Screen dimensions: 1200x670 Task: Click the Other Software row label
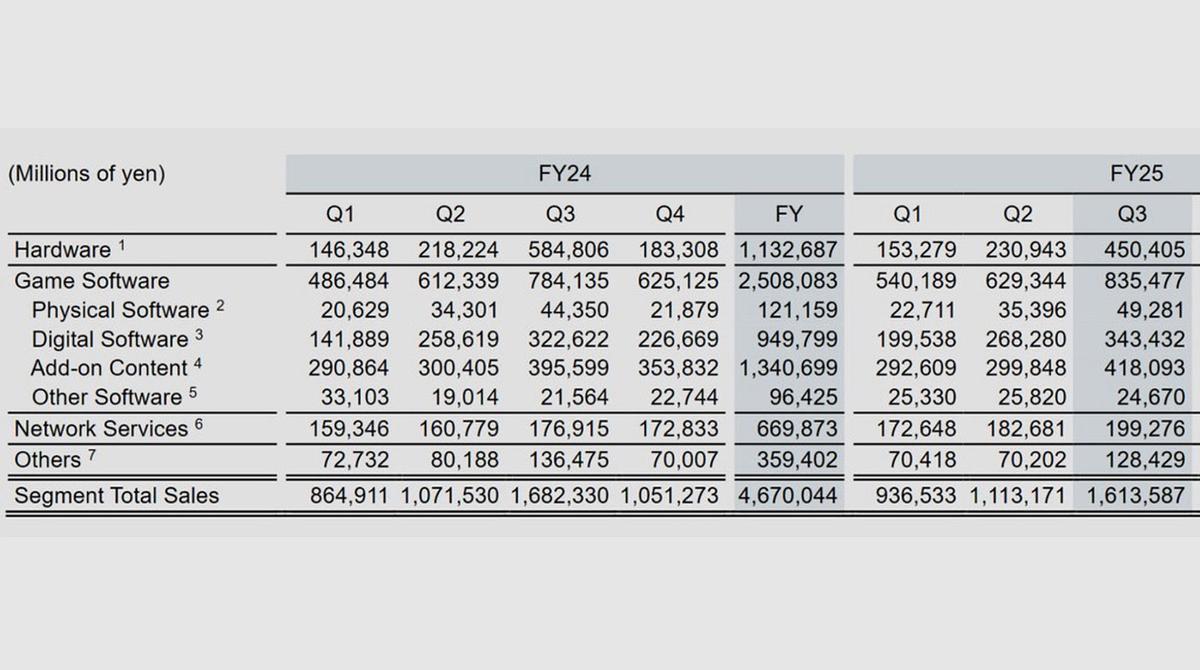click(x=107, y=397)
